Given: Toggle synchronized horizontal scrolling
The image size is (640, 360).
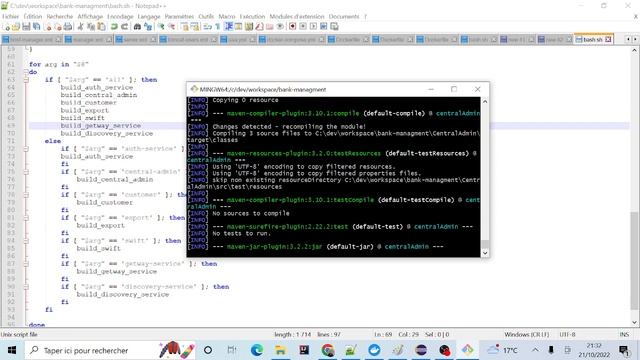Looking at the screenshot, I should point(196,27).
